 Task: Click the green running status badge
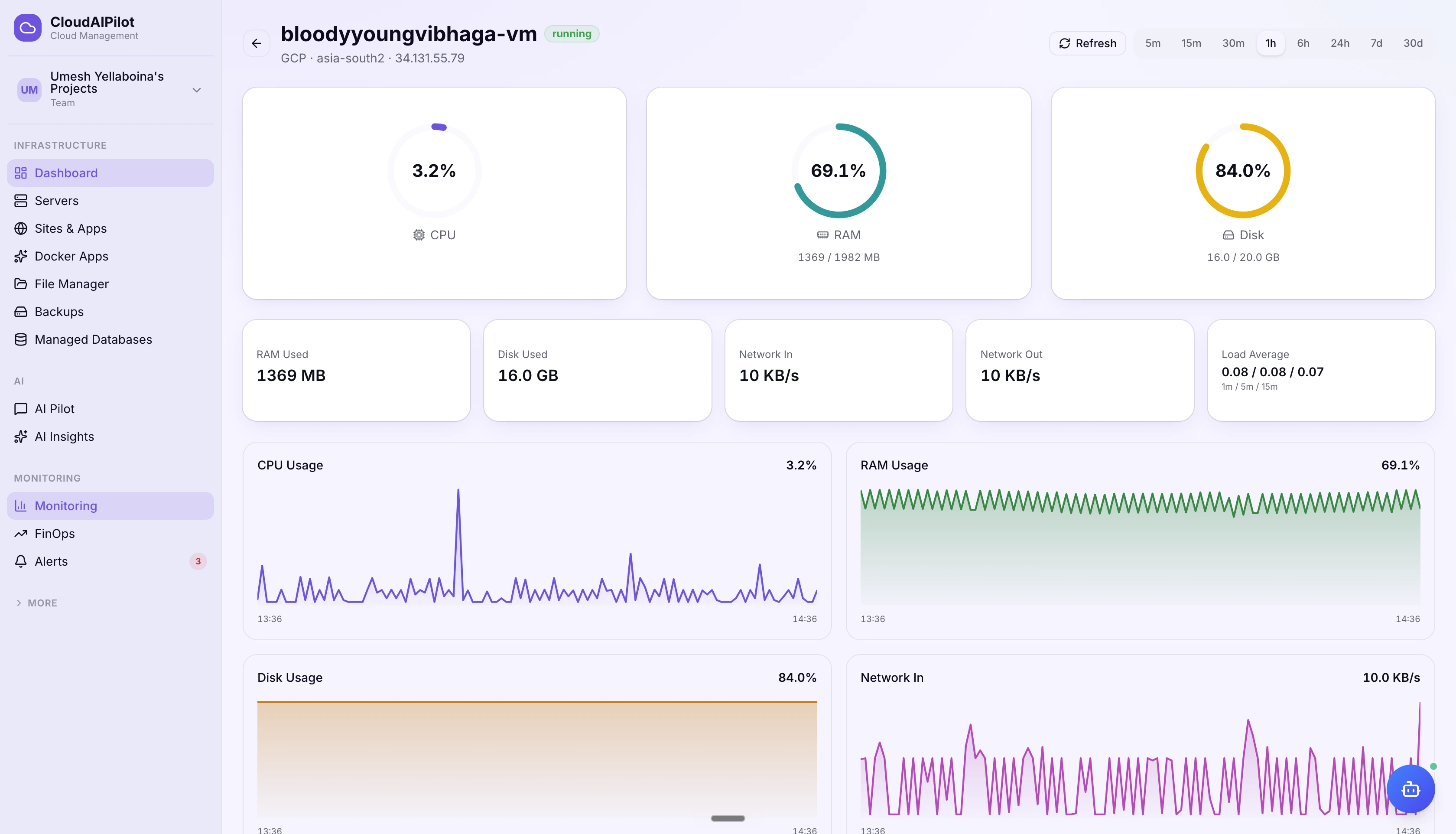[572, 34]
